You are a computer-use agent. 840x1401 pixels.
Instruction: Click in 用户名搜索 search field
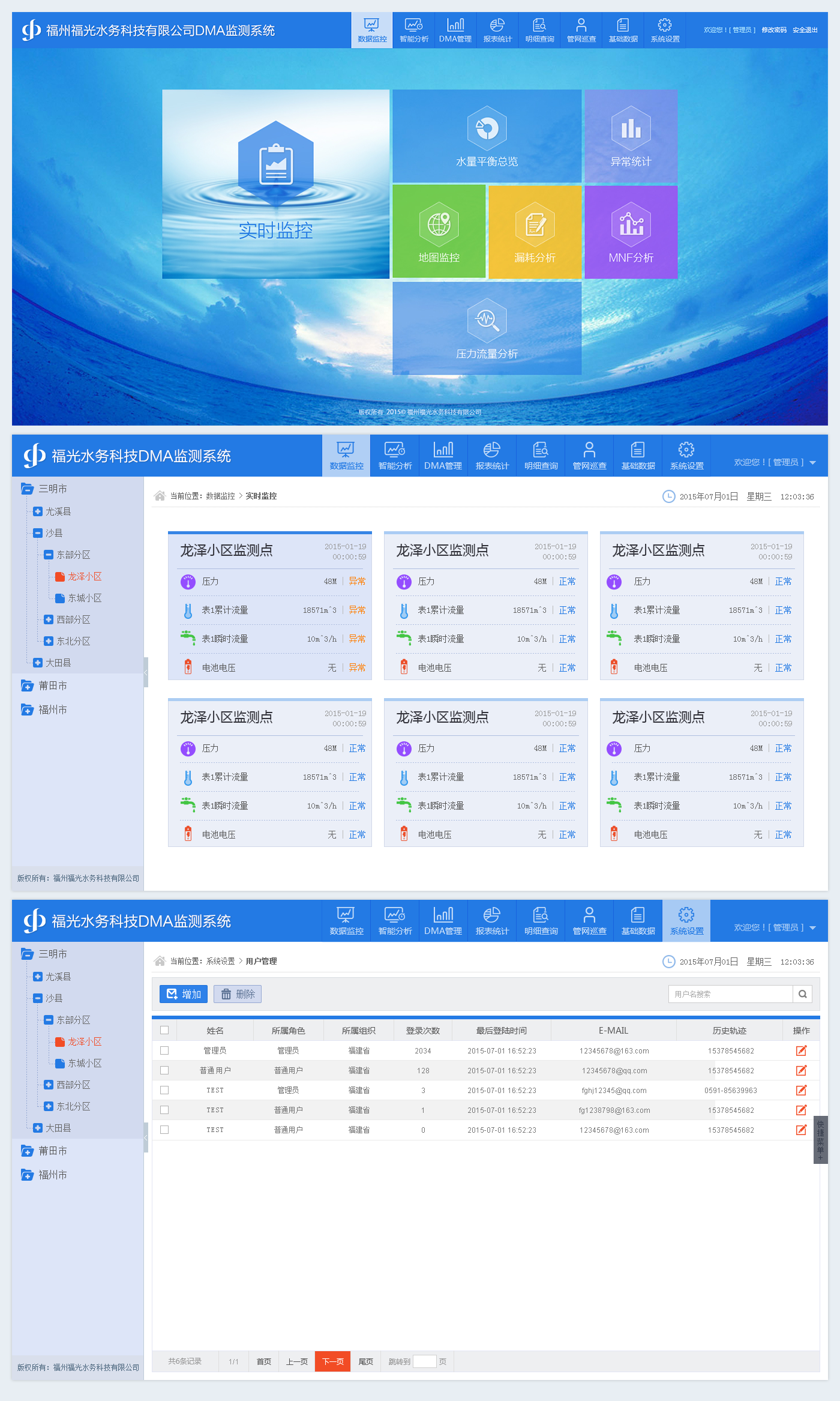730,994
